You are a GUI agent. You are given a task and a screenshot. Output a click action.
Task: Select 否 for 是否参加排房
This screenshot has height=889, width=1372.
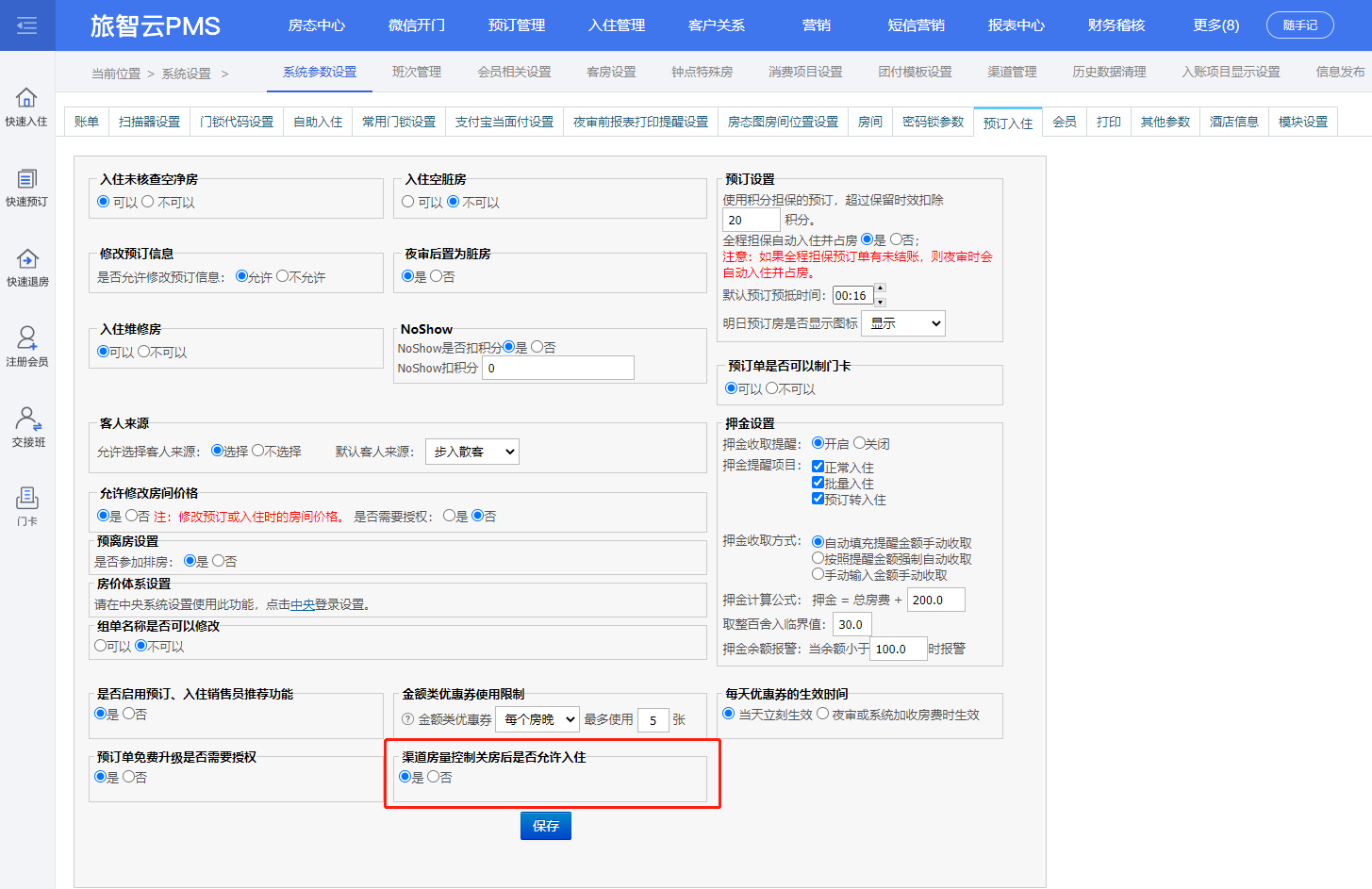pos(218,560)
